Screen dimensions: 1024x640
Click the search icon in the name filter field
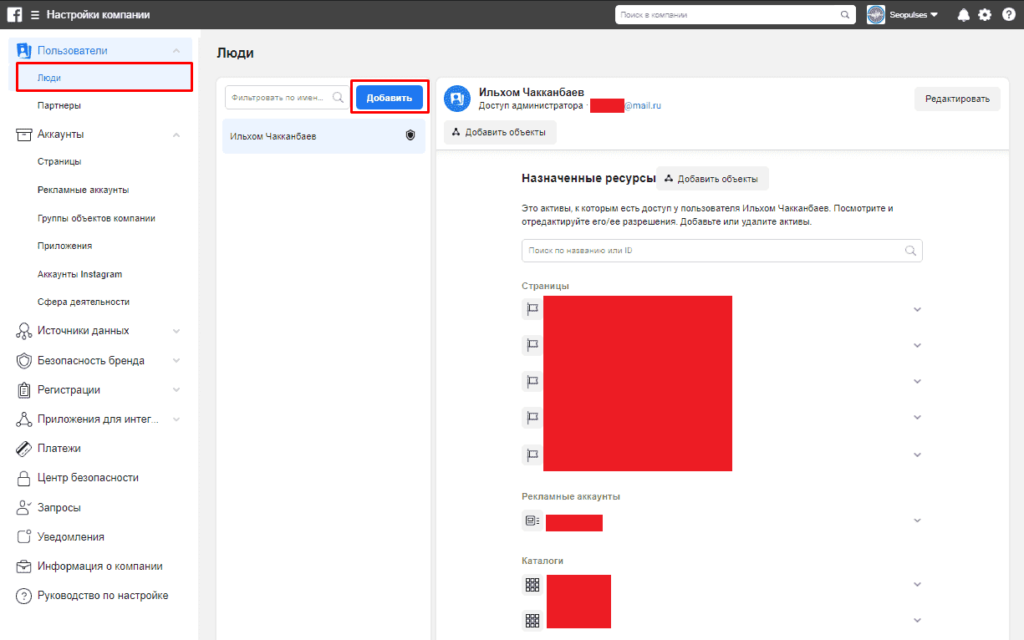338,97
